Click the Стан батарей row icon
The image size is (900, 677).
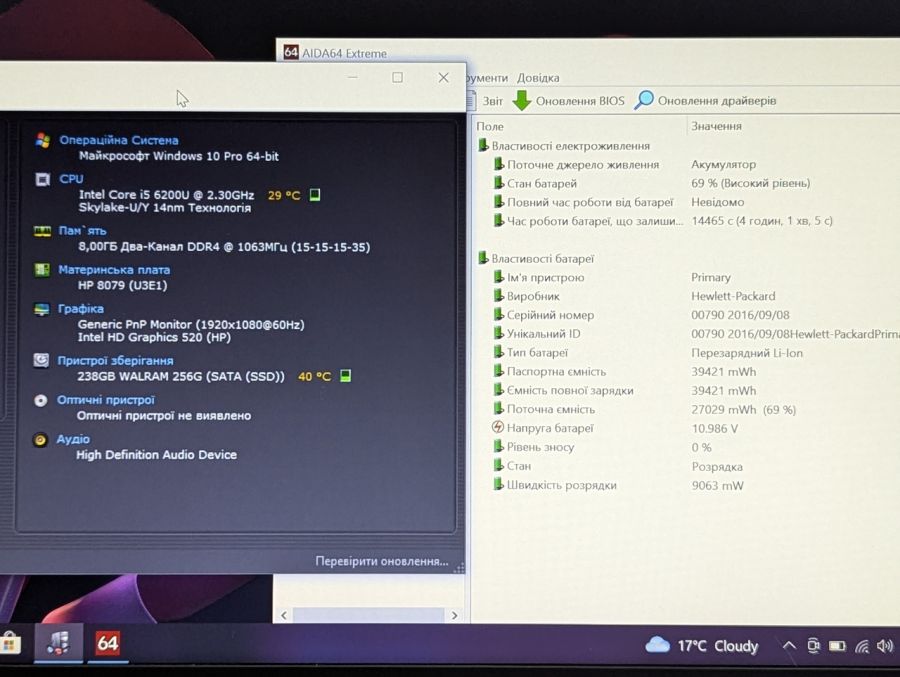(499, 183)
